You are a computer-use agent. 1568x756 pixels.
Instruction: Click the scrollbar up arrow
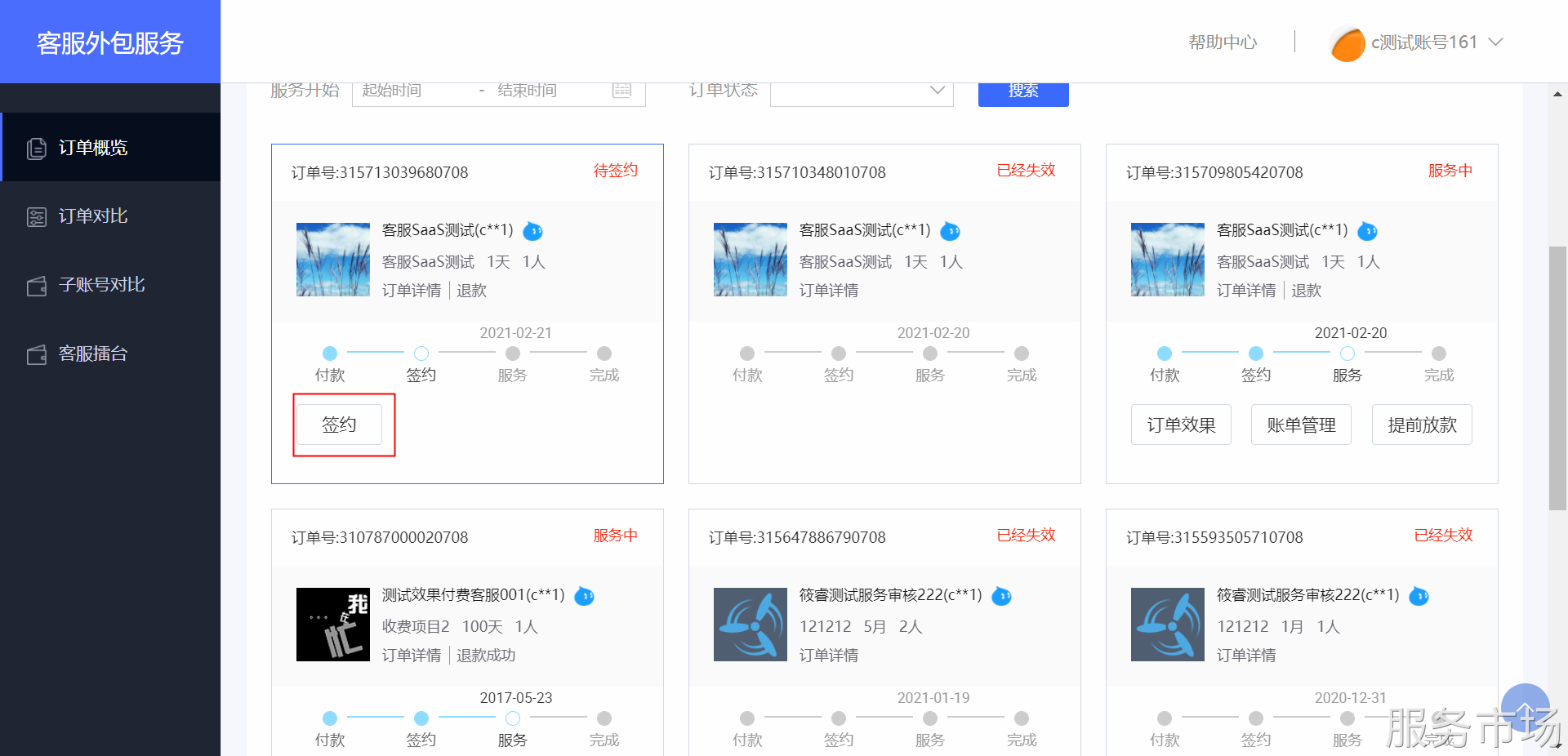[x=1557, y=94]
